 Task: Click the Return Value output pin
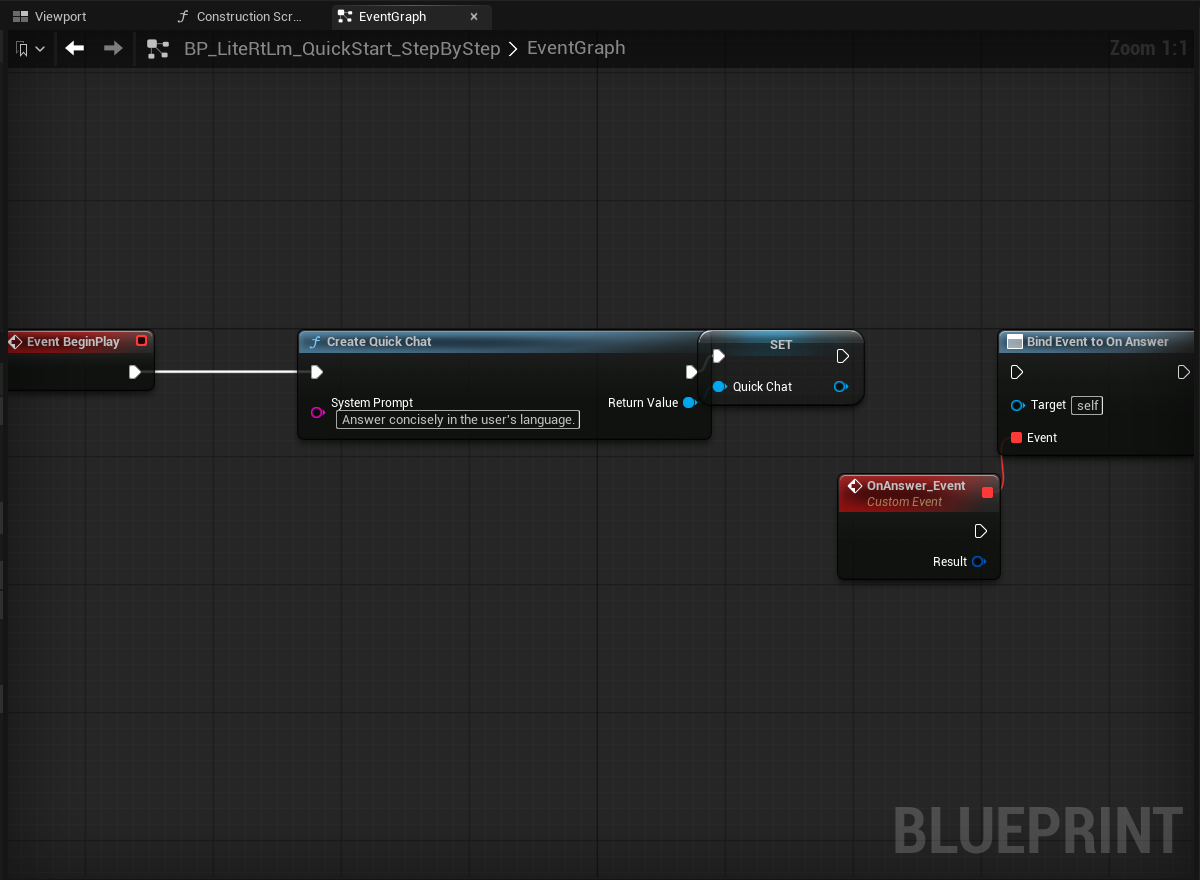pos(689,403)
